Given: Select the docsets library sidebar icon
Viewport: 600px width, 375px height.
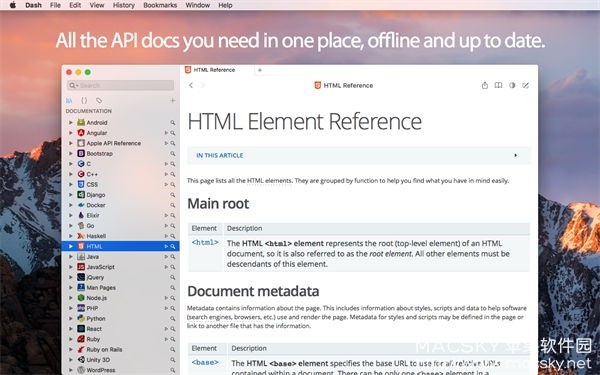Looking at the screenshot, I should pos(69,100).
